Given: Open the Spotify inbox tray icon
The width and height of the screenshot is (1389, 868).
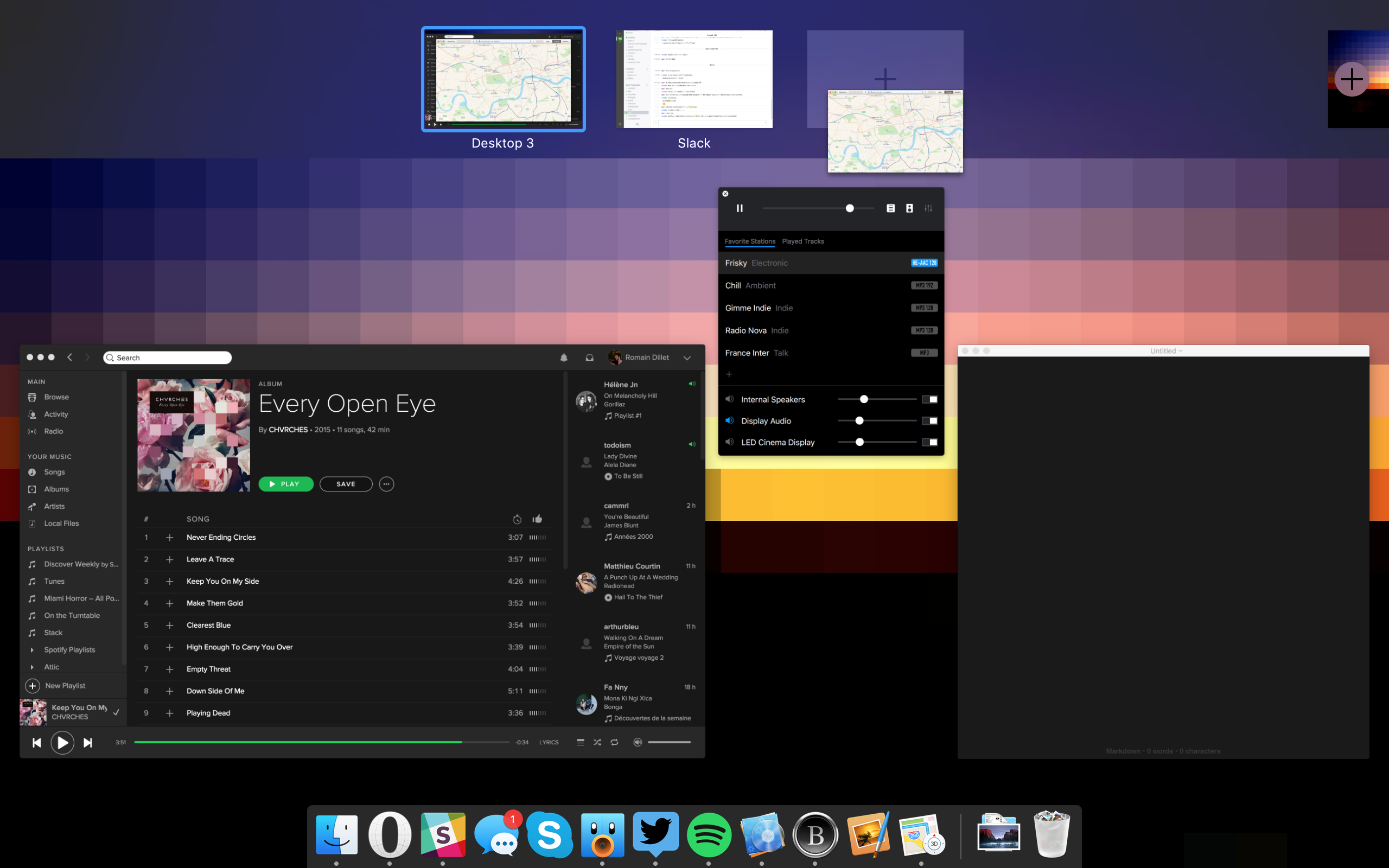Looking at the screenshot, I should (589, 358).
